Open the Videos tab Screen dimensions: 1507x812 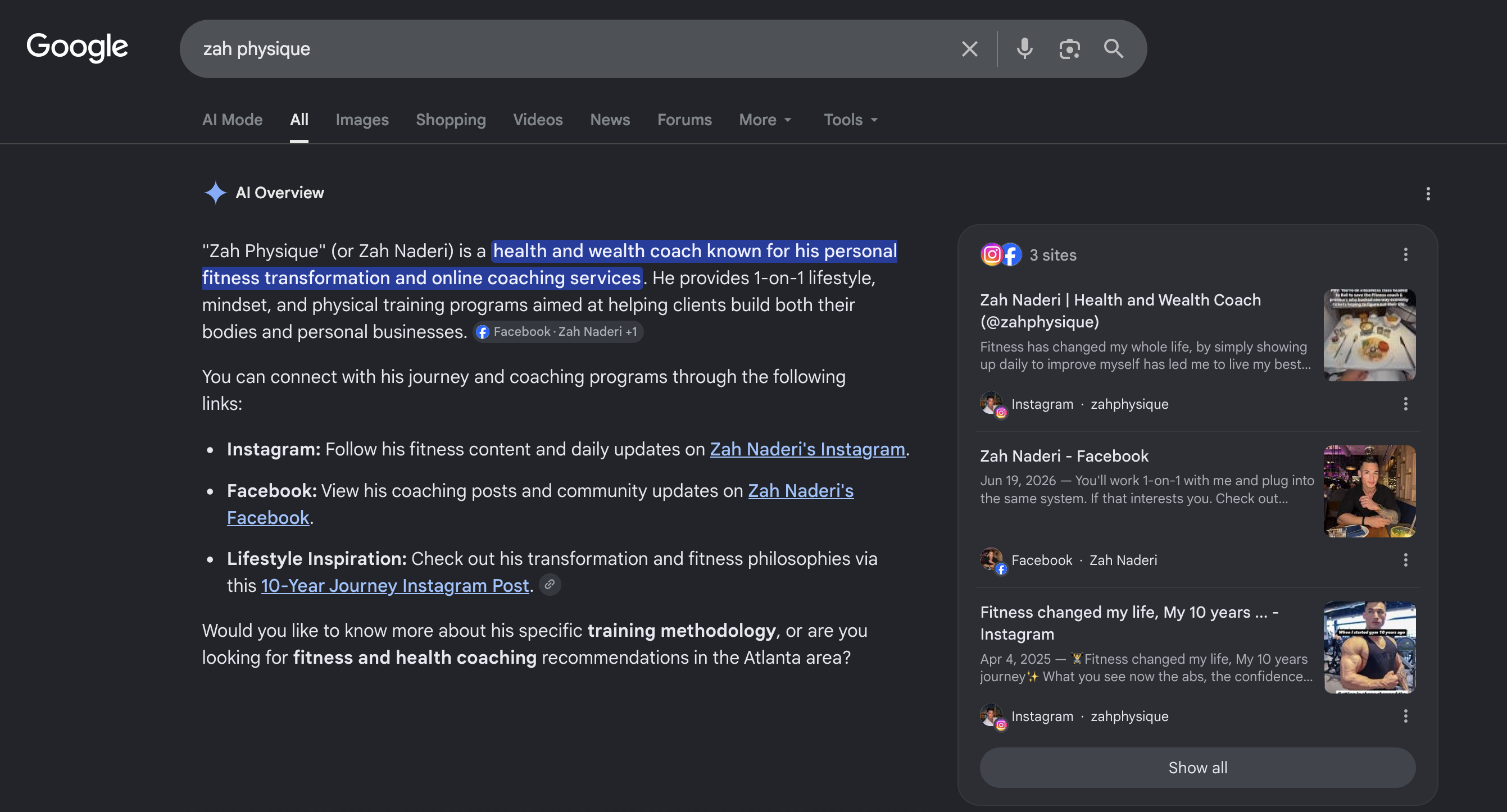click(x=538, y=120)
